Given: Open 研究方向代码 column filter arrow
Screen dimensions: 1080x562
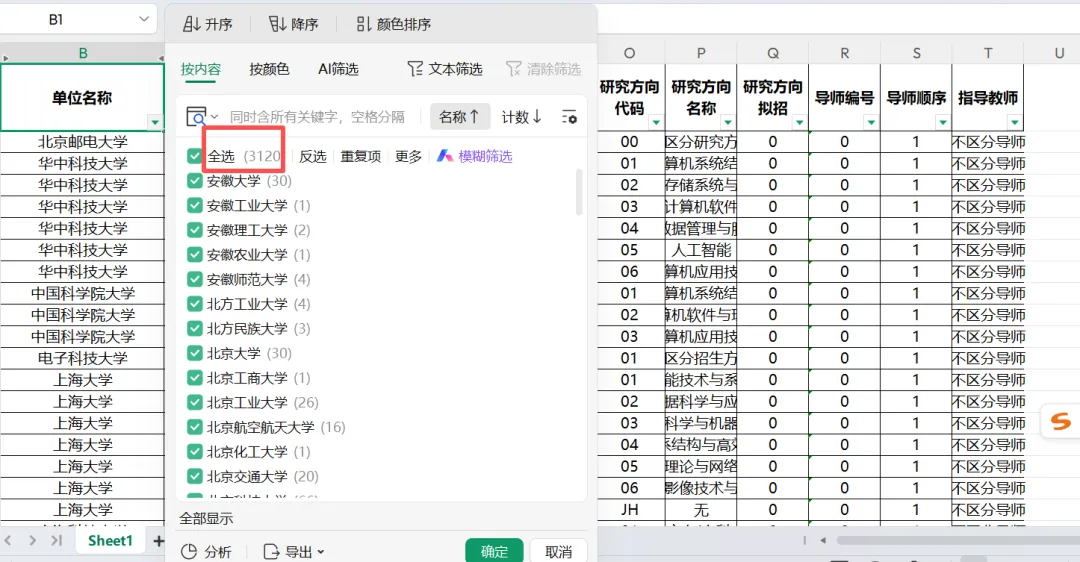Looking at the screenshot, I should coord(656,123).
